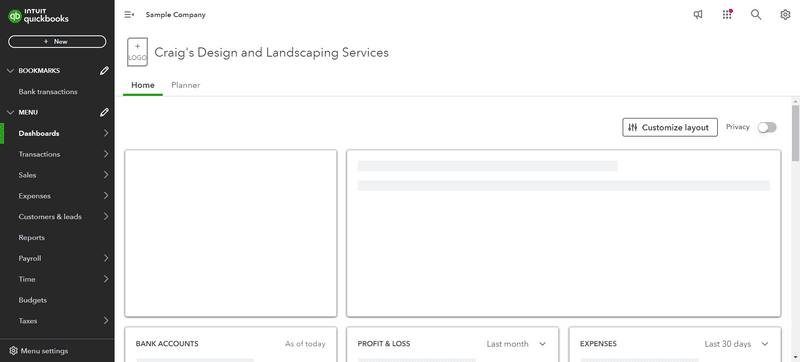Open Budgets in the menu
This screenshot has width=800, height=362.
(33, 300)
